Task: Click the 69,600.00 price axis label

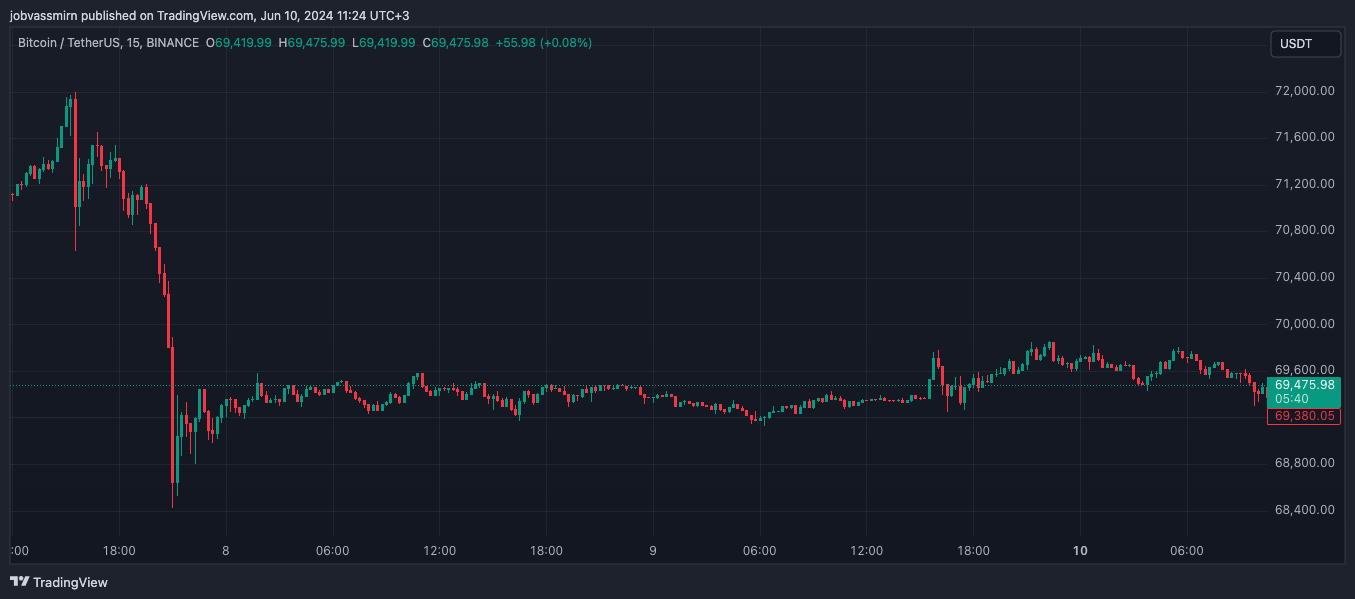Action: click(1304, 369)
